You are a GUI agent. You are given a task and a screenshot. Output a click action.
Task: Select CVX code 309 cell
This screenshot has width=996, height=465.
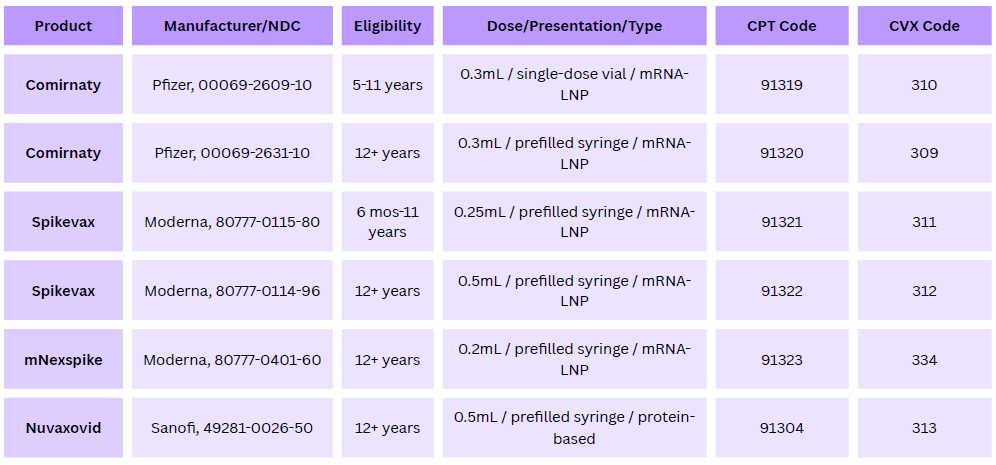(924, 153)
